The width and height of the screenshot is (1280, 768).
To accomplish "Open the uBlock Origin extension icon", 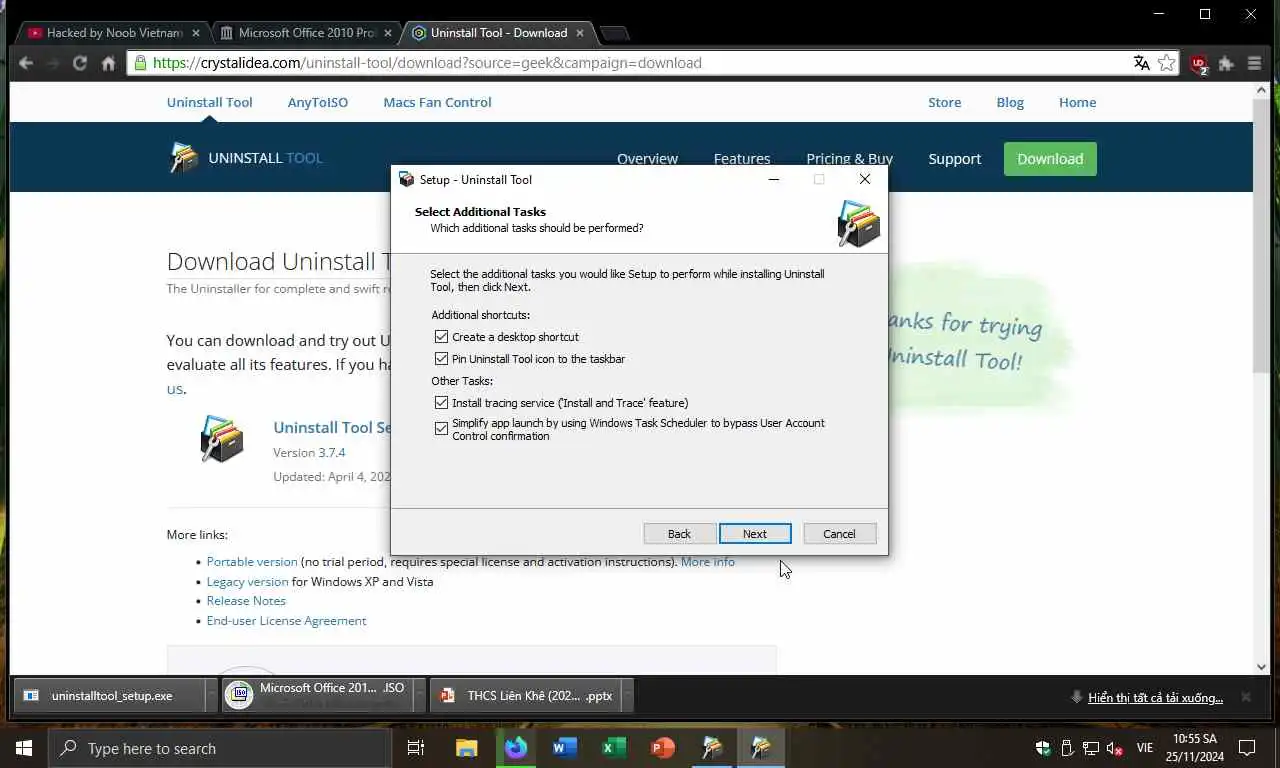I will pyautogui.click(x=1199, y=64).
